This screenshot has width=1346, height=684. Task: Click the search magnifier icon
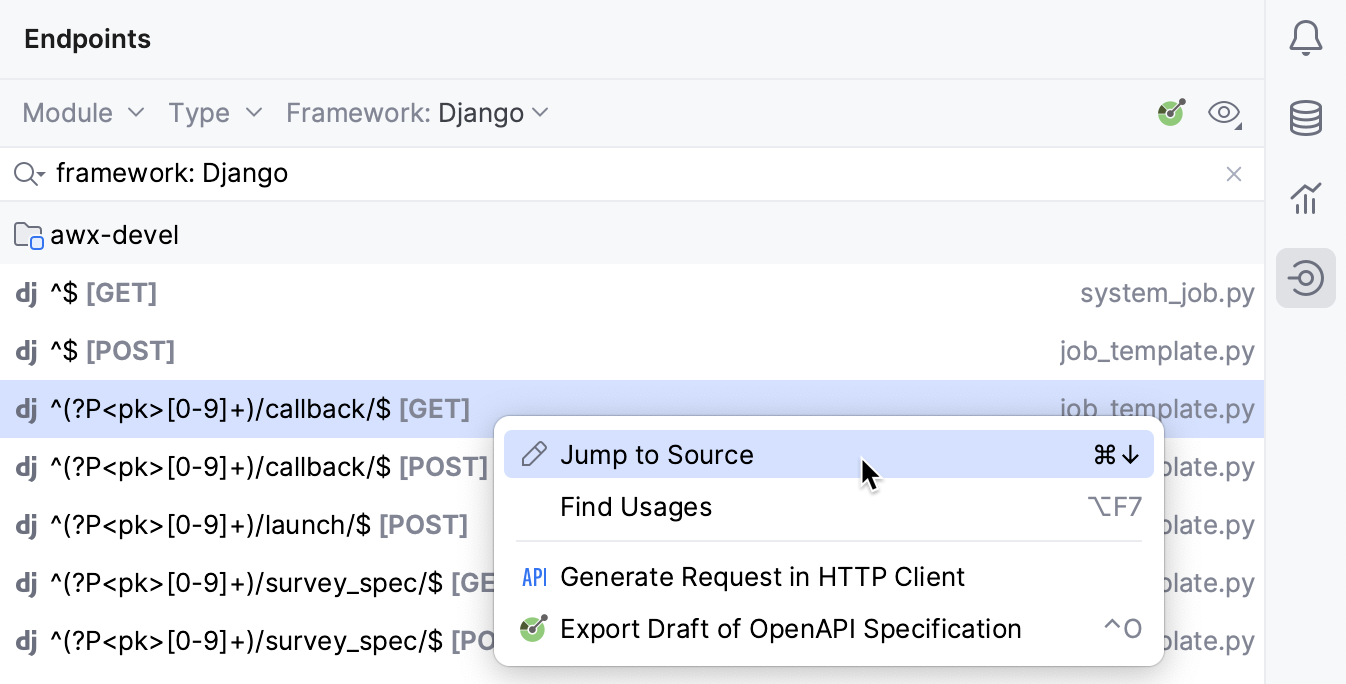tap(28, 174)
